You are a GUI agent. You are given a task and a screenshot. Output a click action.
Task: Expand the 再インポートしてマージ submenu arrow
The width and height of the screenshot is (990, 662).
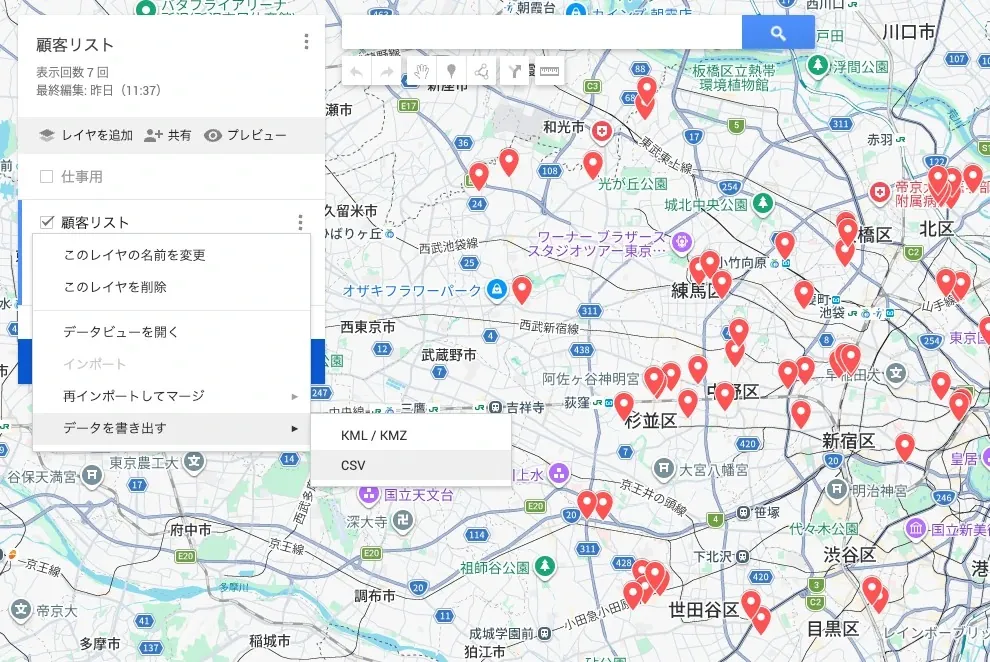click(294, 396)
